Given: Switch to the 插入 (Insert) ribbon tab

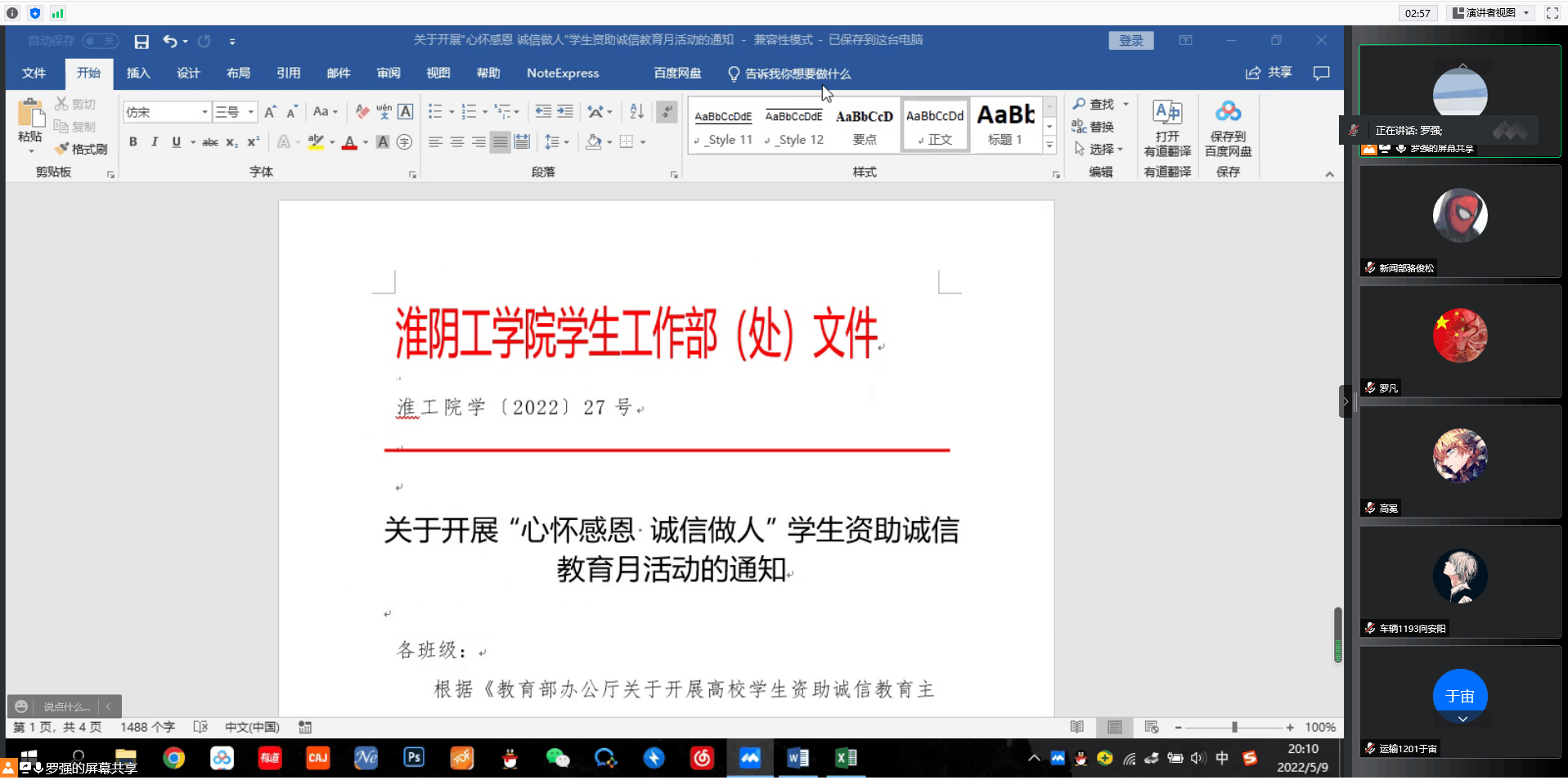Looking at the screenshot, I should coord(138,73).
